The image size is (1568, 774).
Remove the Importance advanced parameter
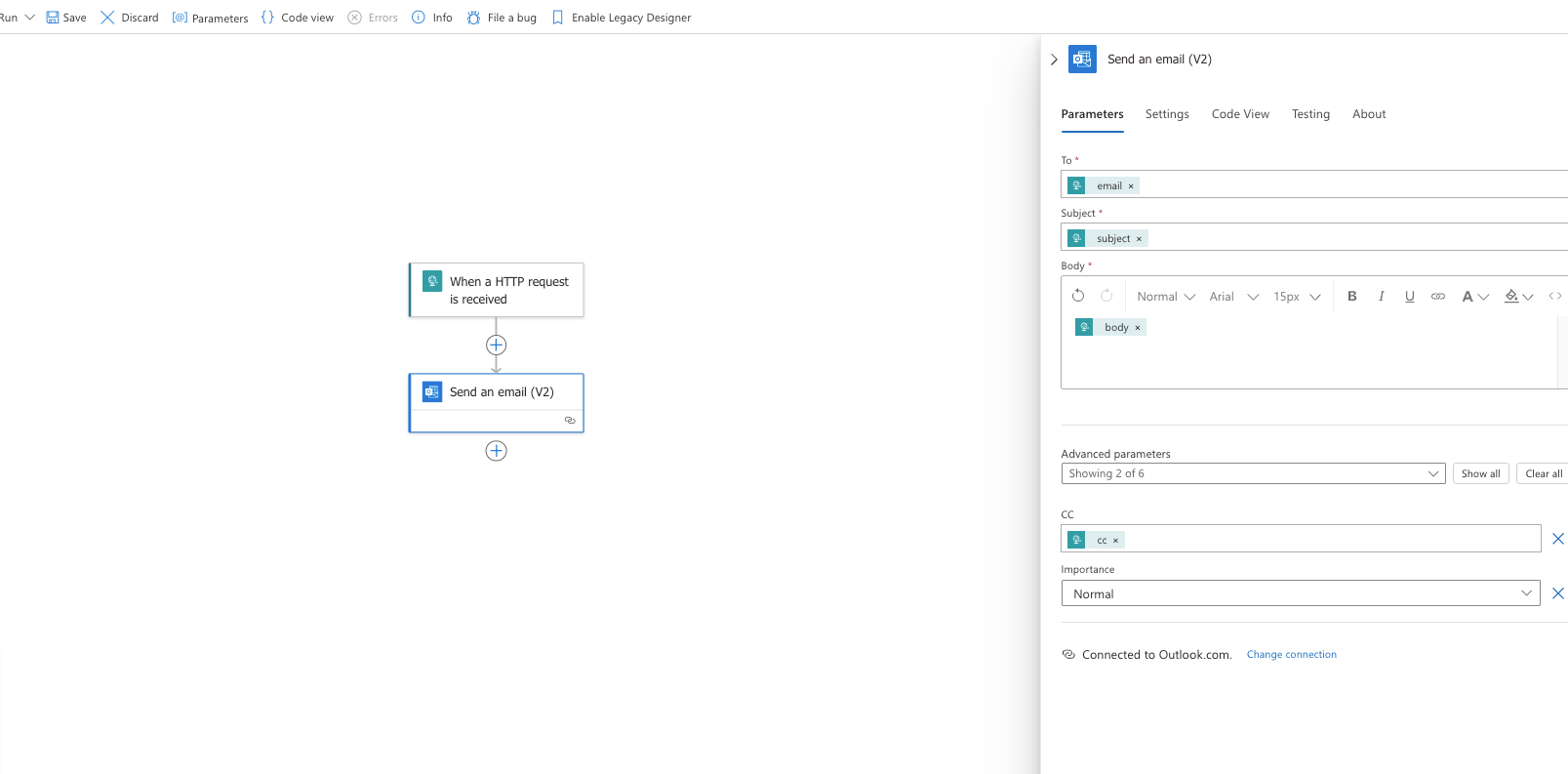click(1557, 593)
